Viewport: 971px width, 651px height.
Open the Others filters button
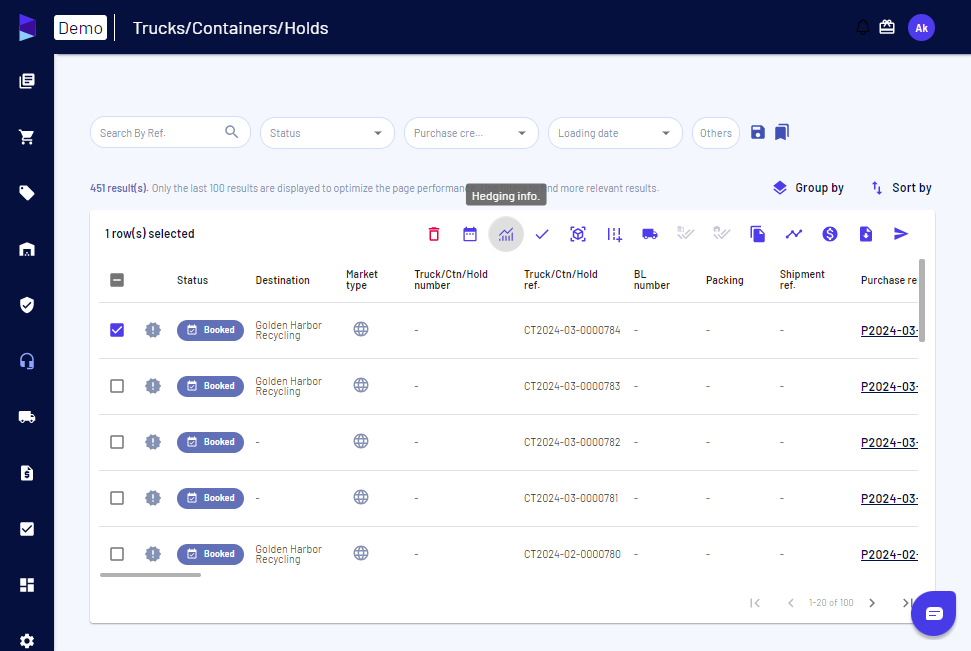coord(715,133)
